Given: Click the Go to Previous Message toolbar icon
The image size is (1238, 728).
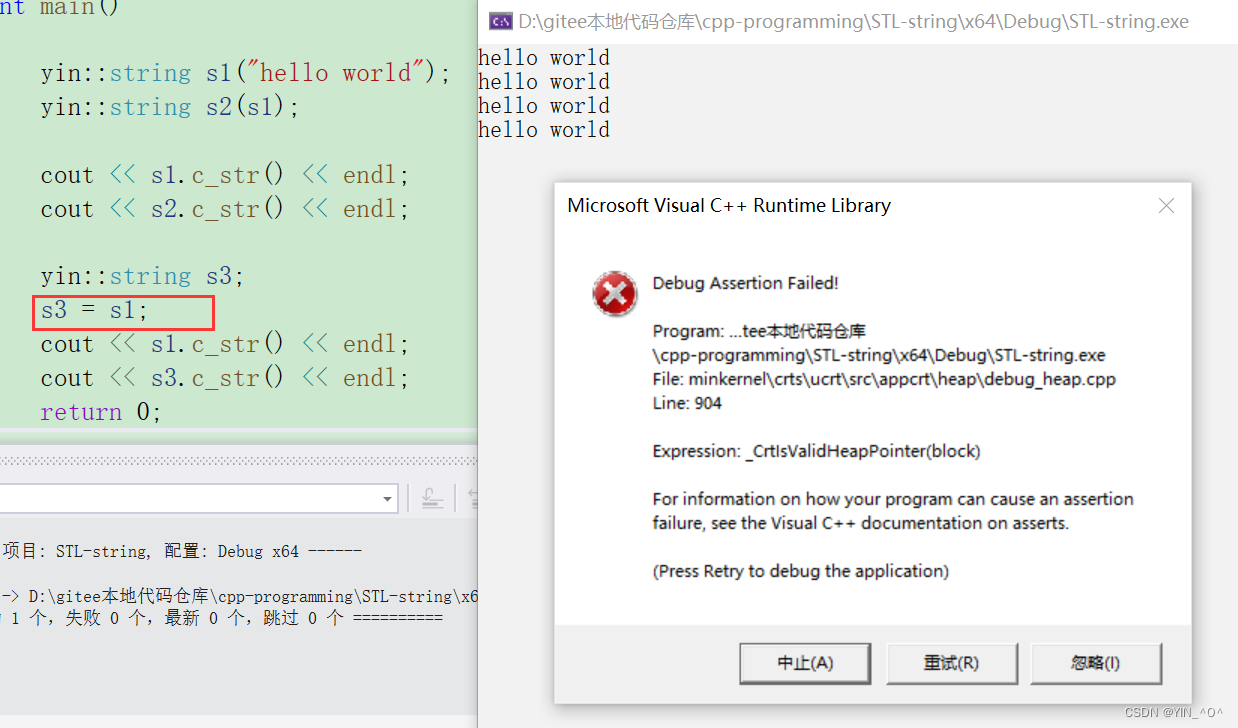Looking at the screenshot, I should (472, 498).
